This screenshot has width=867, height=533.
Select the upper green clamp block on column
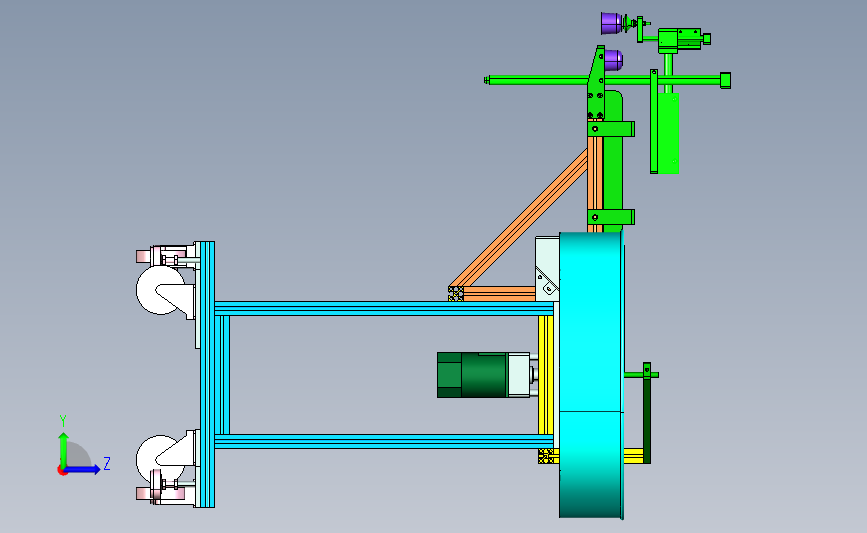point(610,129)
